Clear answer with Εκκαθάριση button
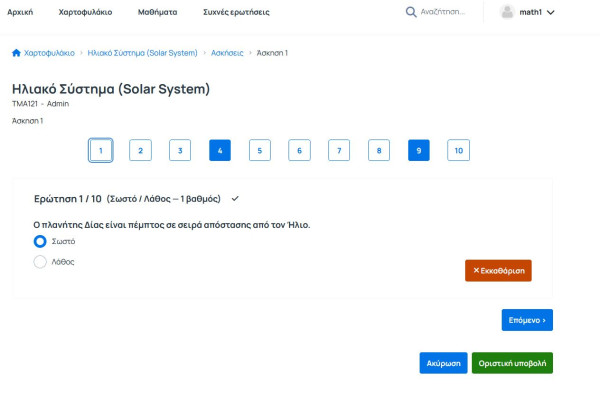 tap(498, 271)
